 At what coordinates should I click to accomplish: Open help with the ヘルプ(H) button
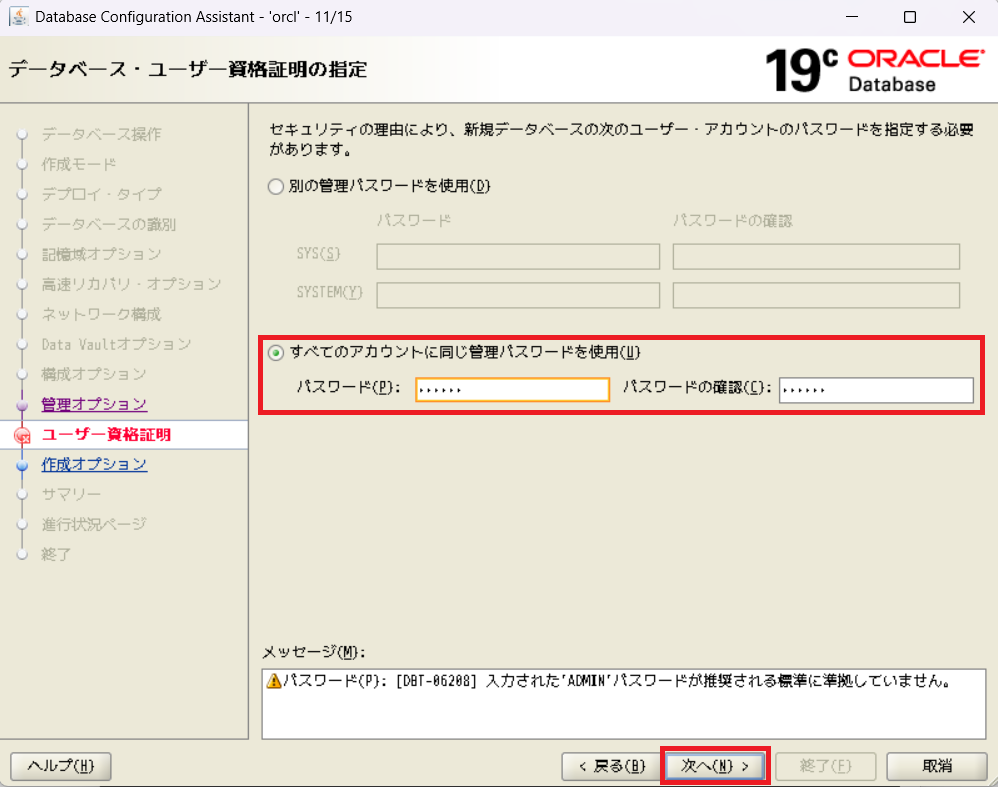click(60, 766)
